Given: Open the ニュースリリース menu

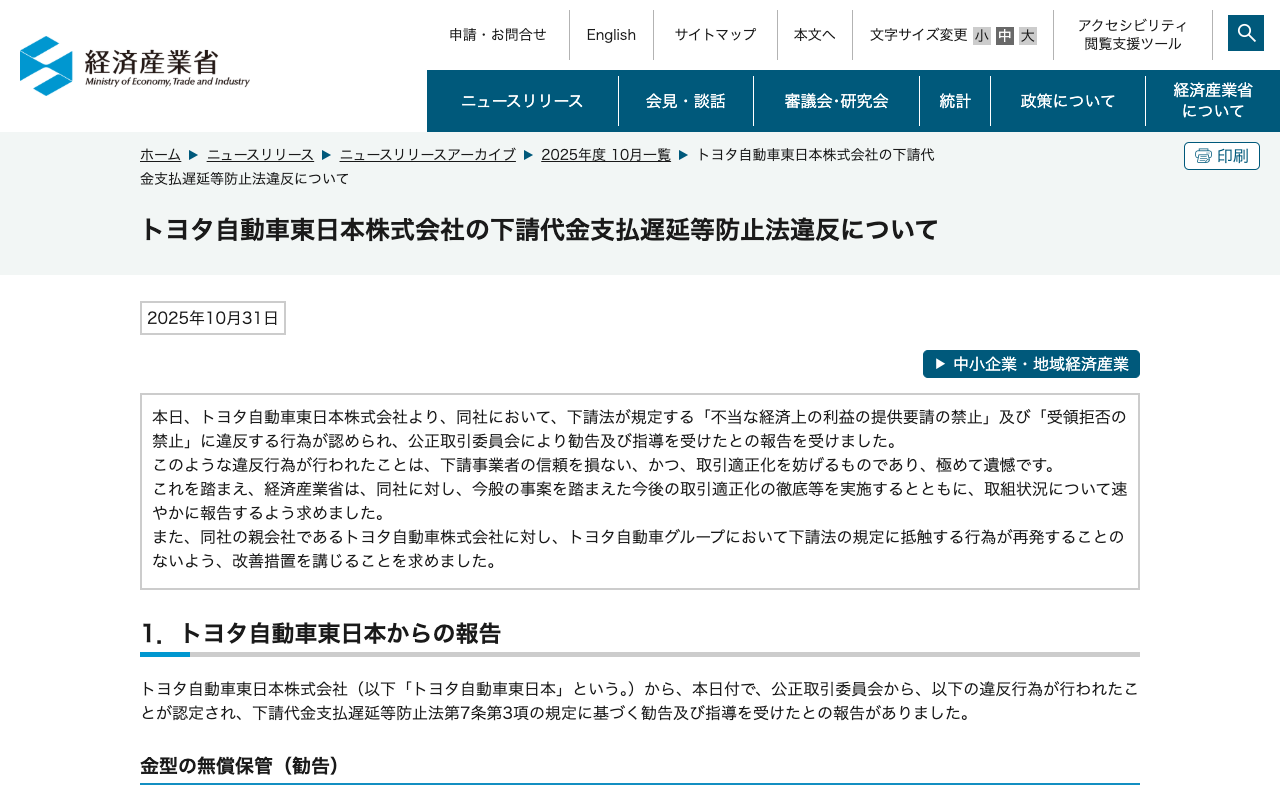Looking at the screenshot, I should pos(522,101).
